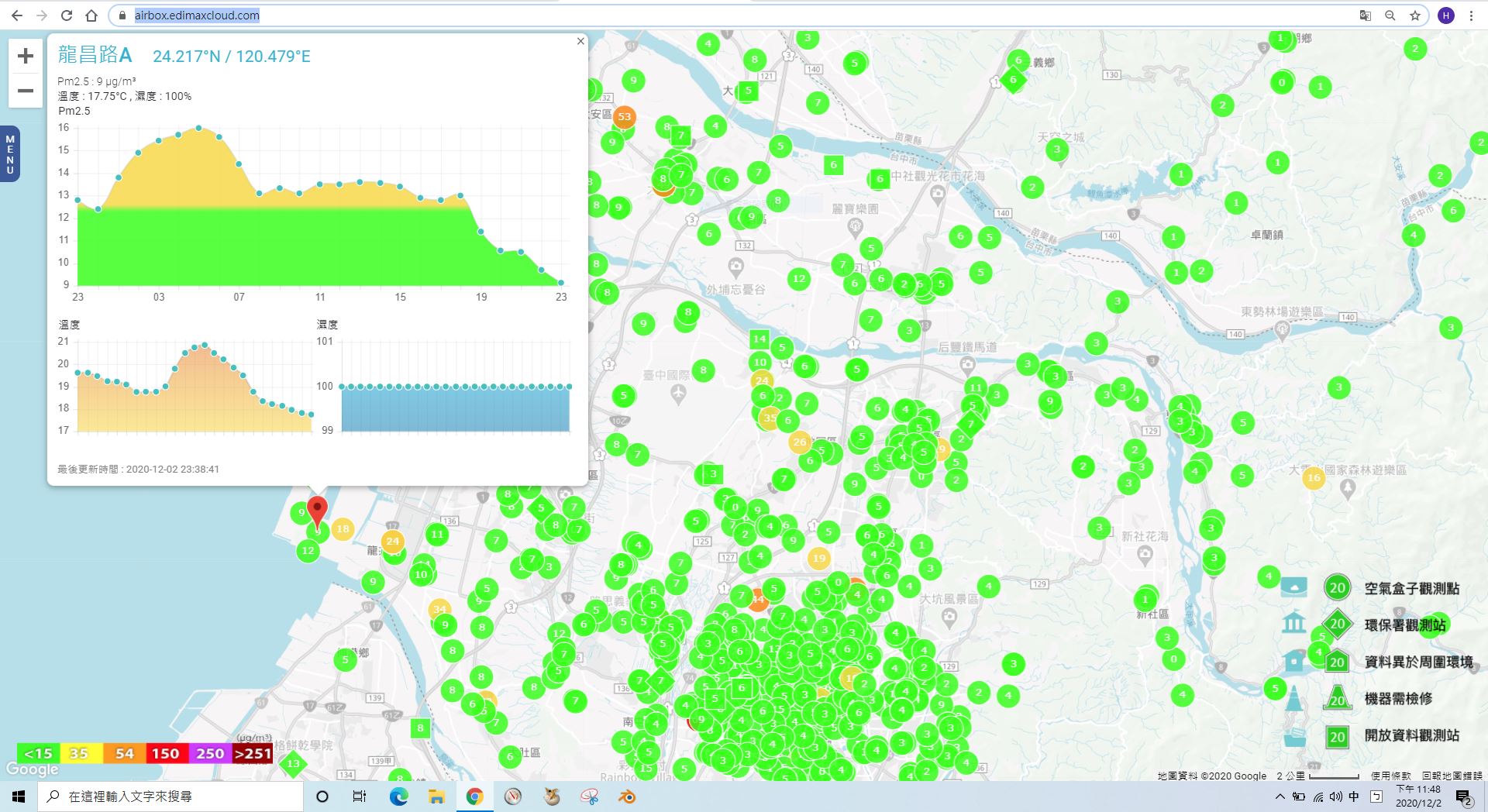Open the notification center icon
Screen dimensions: 1488x812
(1464, 797)
